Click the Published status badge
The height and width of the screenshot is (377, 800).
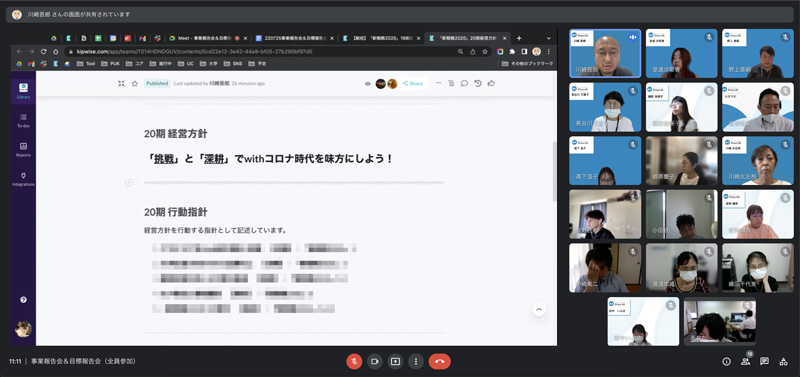[157, 83]
